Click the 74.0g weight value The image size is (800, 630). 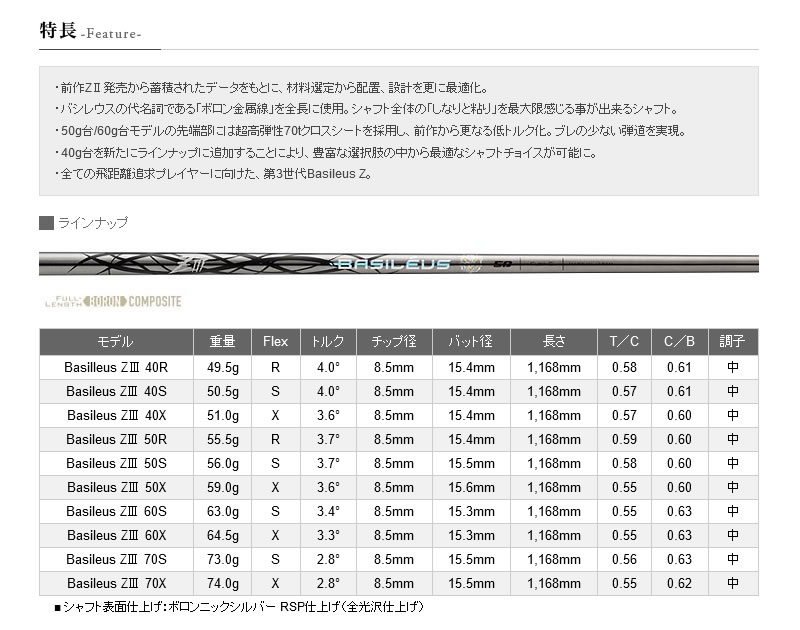coord(223,584)
